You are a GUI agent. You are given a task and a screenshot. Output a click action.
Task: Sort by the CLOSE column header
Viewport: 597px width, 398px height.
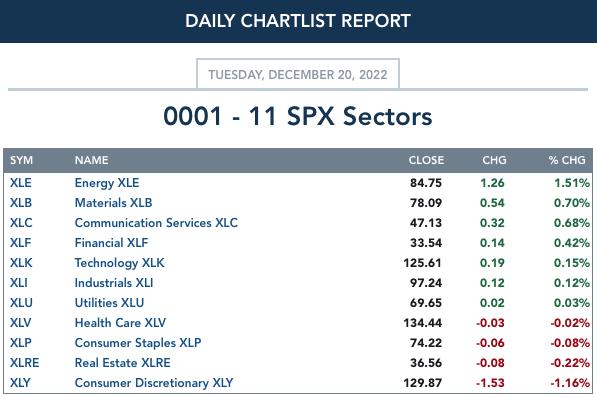(x=426, y=160)
